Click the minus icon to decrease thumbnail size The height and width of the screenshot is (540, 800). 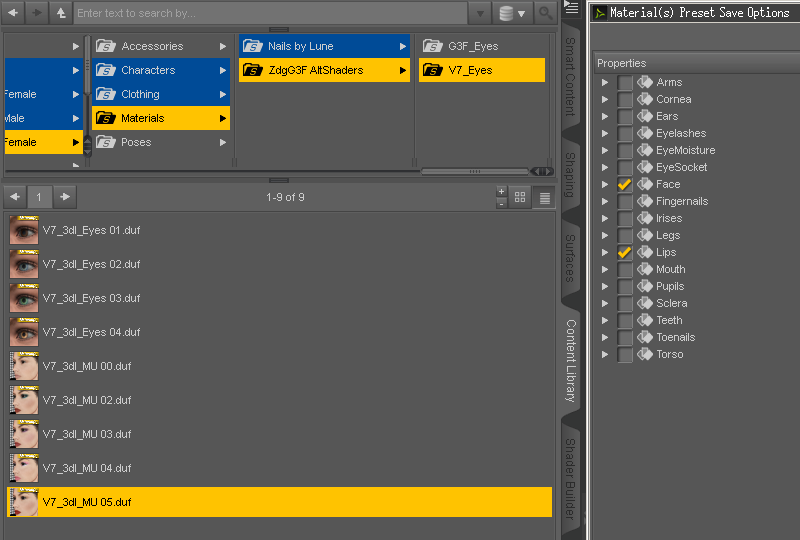[502, 204]
